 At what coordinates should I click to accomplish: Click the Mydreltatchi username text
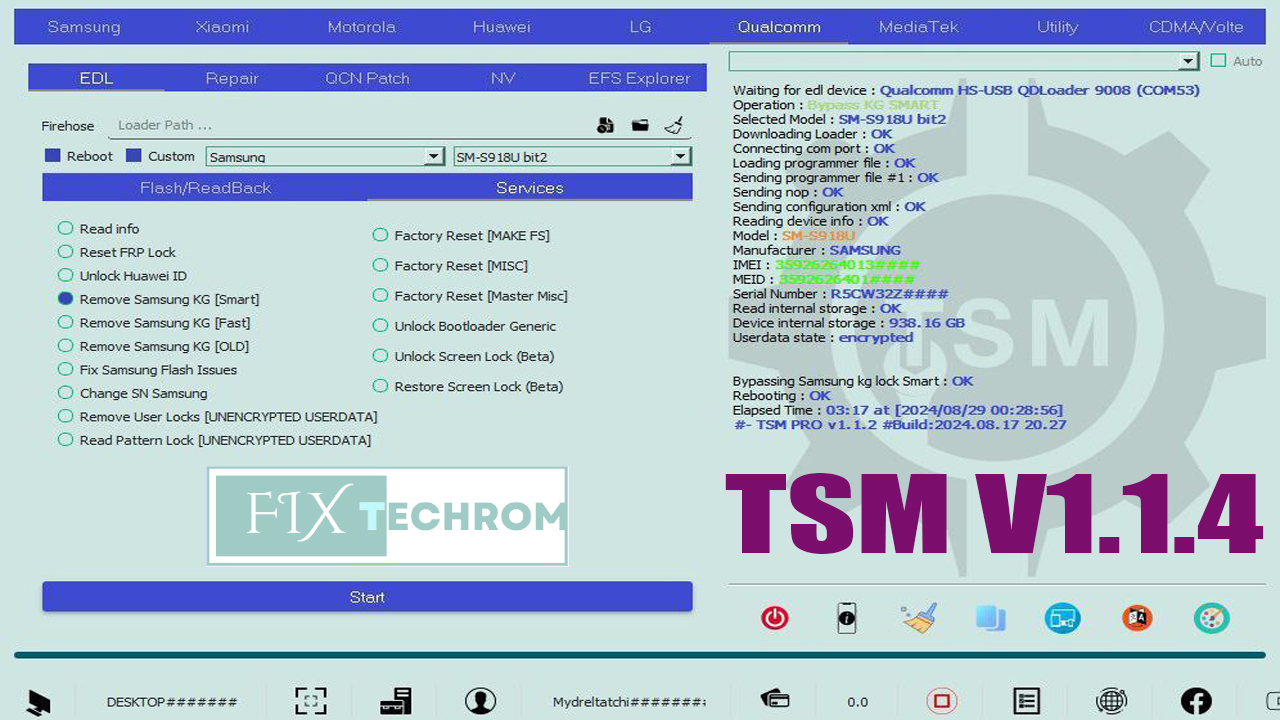click(x=629, y=702)
